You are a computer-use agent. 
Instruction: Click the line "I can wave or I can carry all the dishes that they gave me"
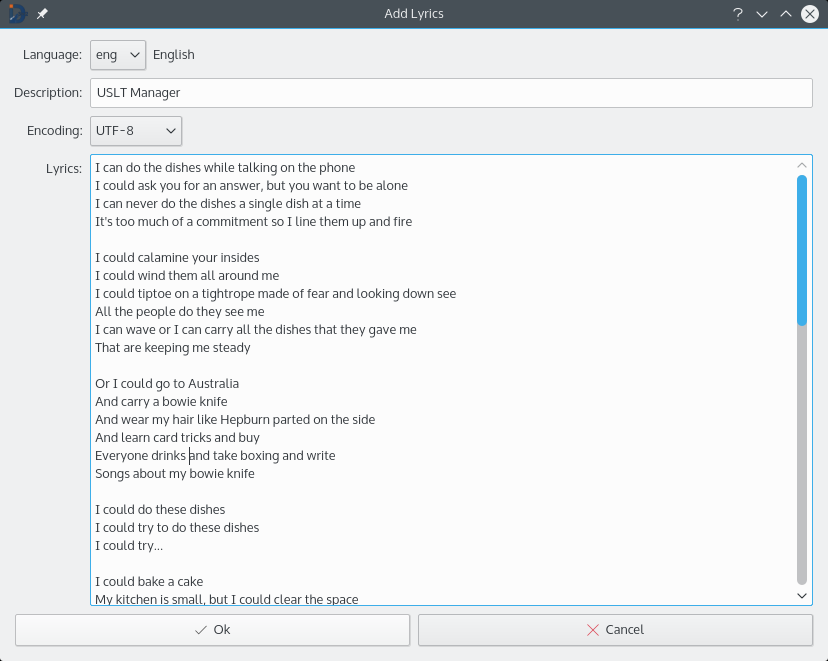pyautogui.click(x=256, y=330)
